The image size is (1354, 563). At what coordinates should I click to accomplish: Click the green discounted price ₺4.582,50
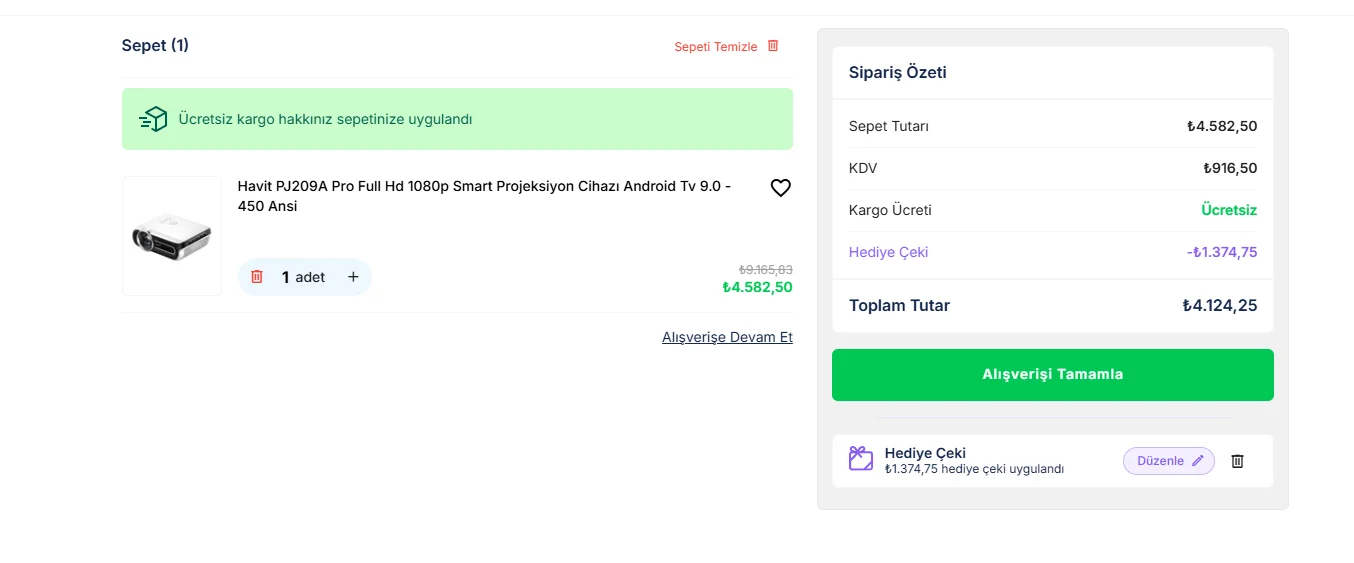pyautogui.click(x=757, y=287)
